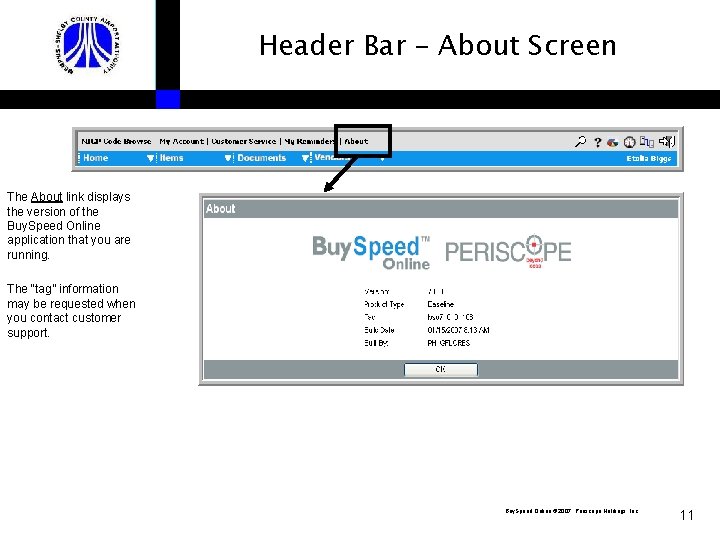The width and height of the screenshot is (720, 540).
Task: Open the My Account link
Action: click(181, 141)
